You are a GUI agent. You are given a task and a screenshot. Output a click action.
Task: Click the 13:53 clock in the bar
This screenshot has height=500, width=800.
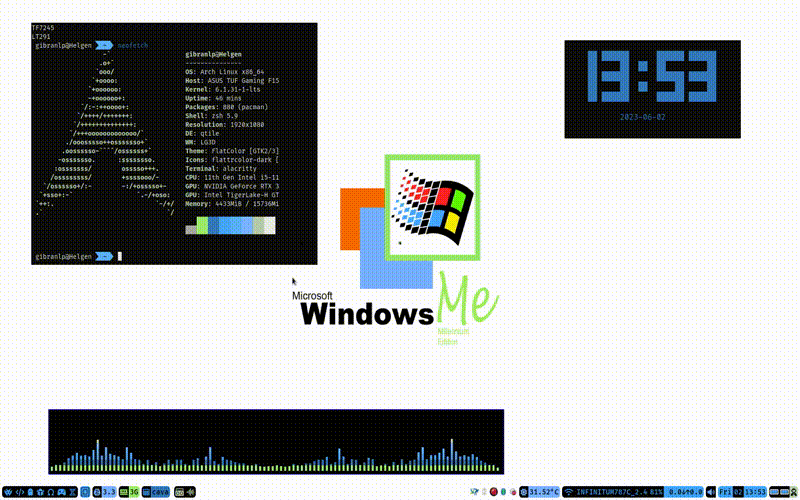pyautogui.click(x=755, y=492)
